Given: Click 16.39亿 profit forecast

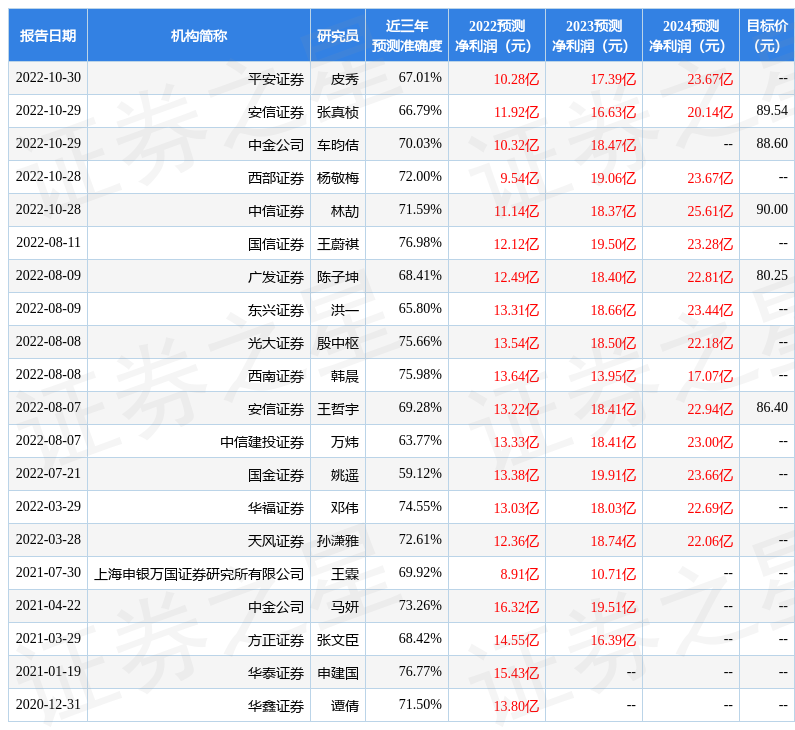Looking at the screenshot, I should tap(613, 640).
